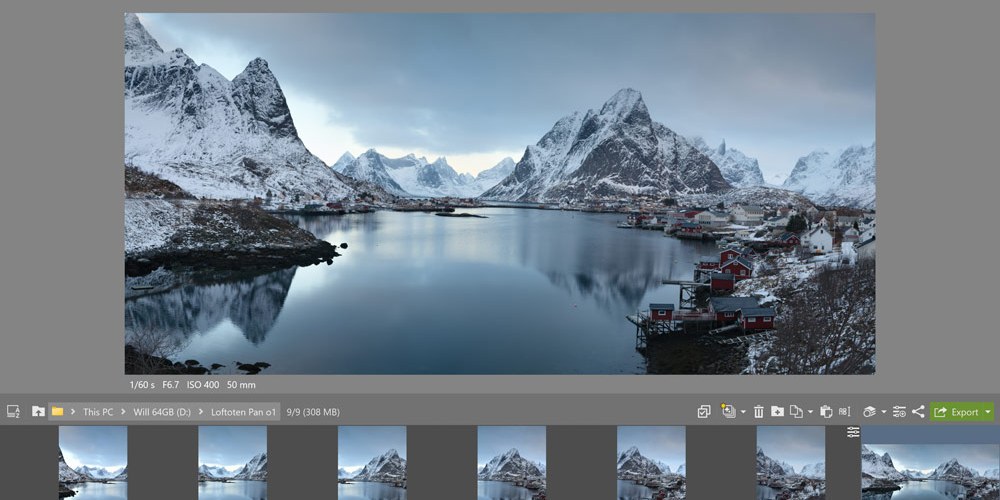The width and height of the screenshot is (1000, 500).
Task: Expand dropdown arrow beside the copy icon
Action: (x=810, y=413)
